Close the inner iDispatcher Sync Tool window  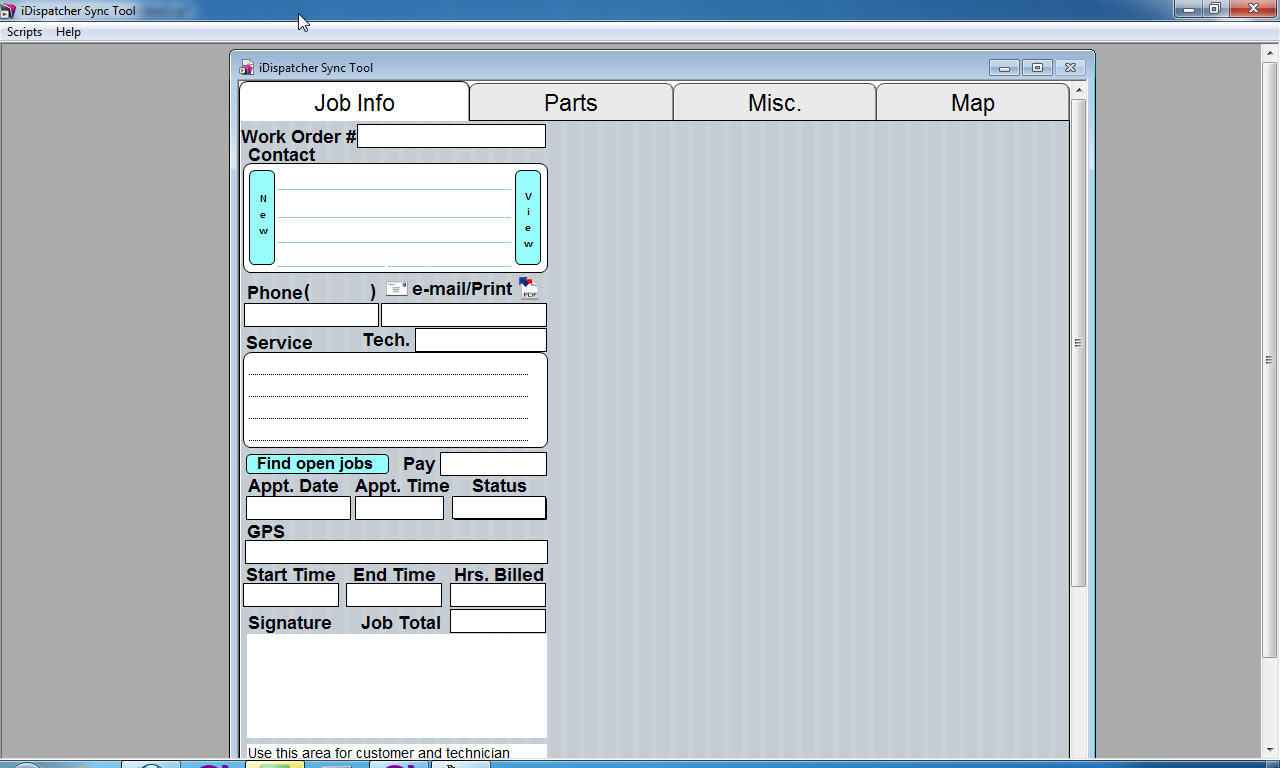coord(1070,68)
